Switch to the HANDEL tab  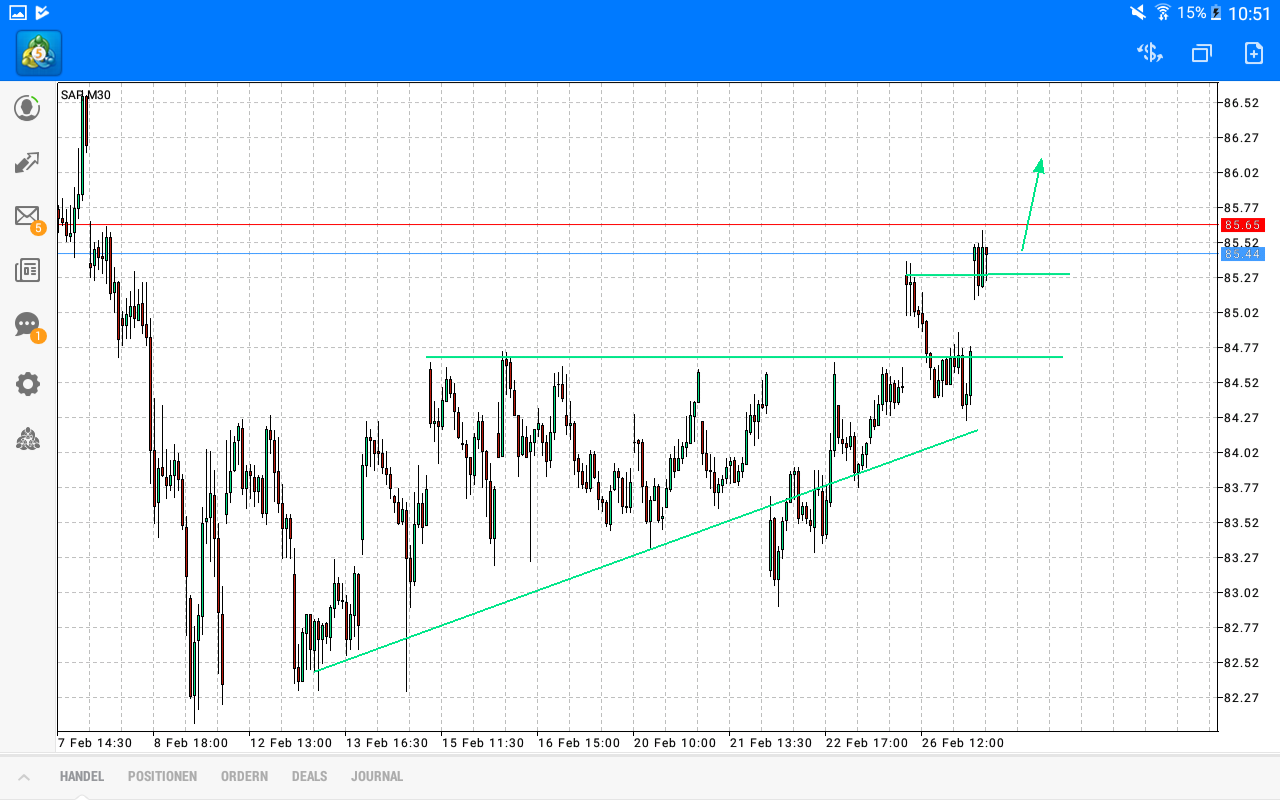point(81,776)
